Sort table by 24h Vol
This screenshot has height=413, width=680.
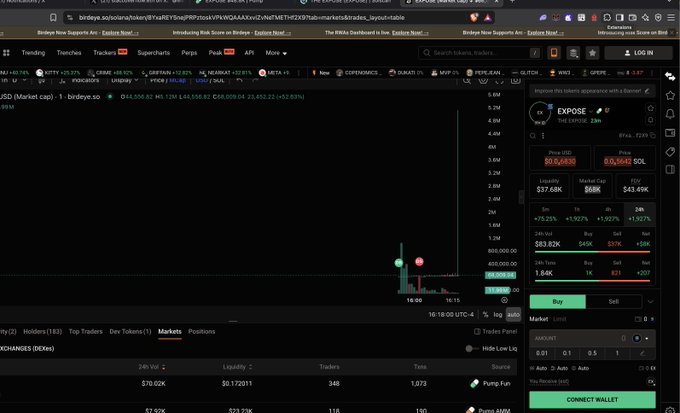(x=151, y=367)
